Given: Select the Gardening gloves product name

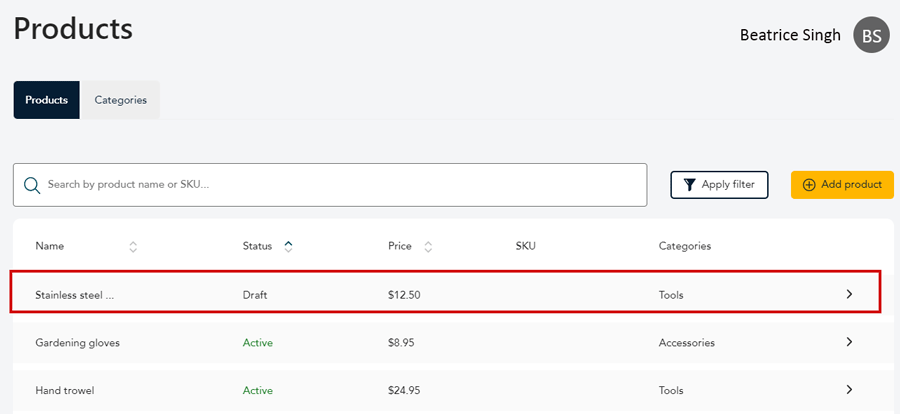Looking at the screenshot, I should point(77,343).
